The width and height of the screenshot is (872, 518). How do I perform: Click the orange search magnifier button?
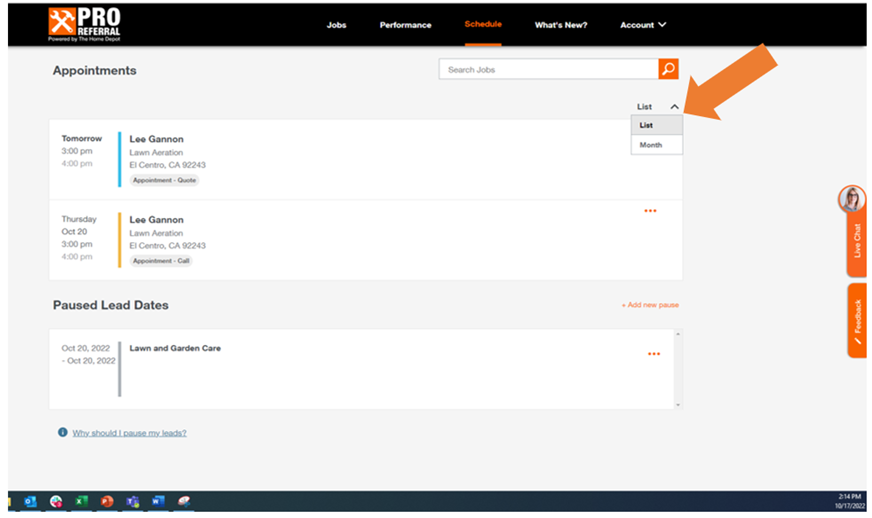click(x=668, y=69)
